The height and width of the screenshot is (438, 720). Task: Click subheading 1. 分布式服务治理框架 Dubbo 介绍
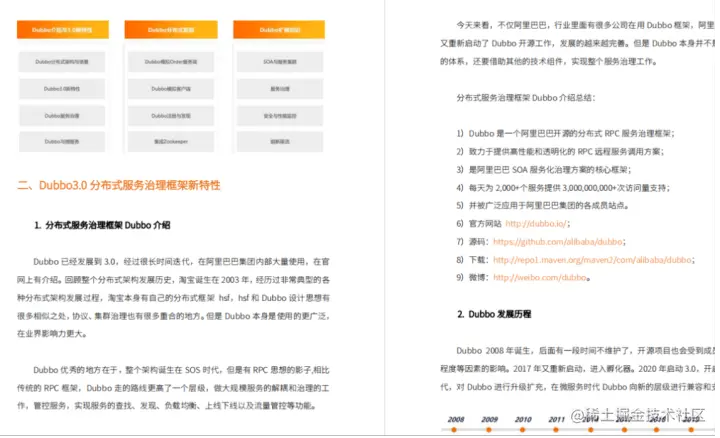(102, 225)
